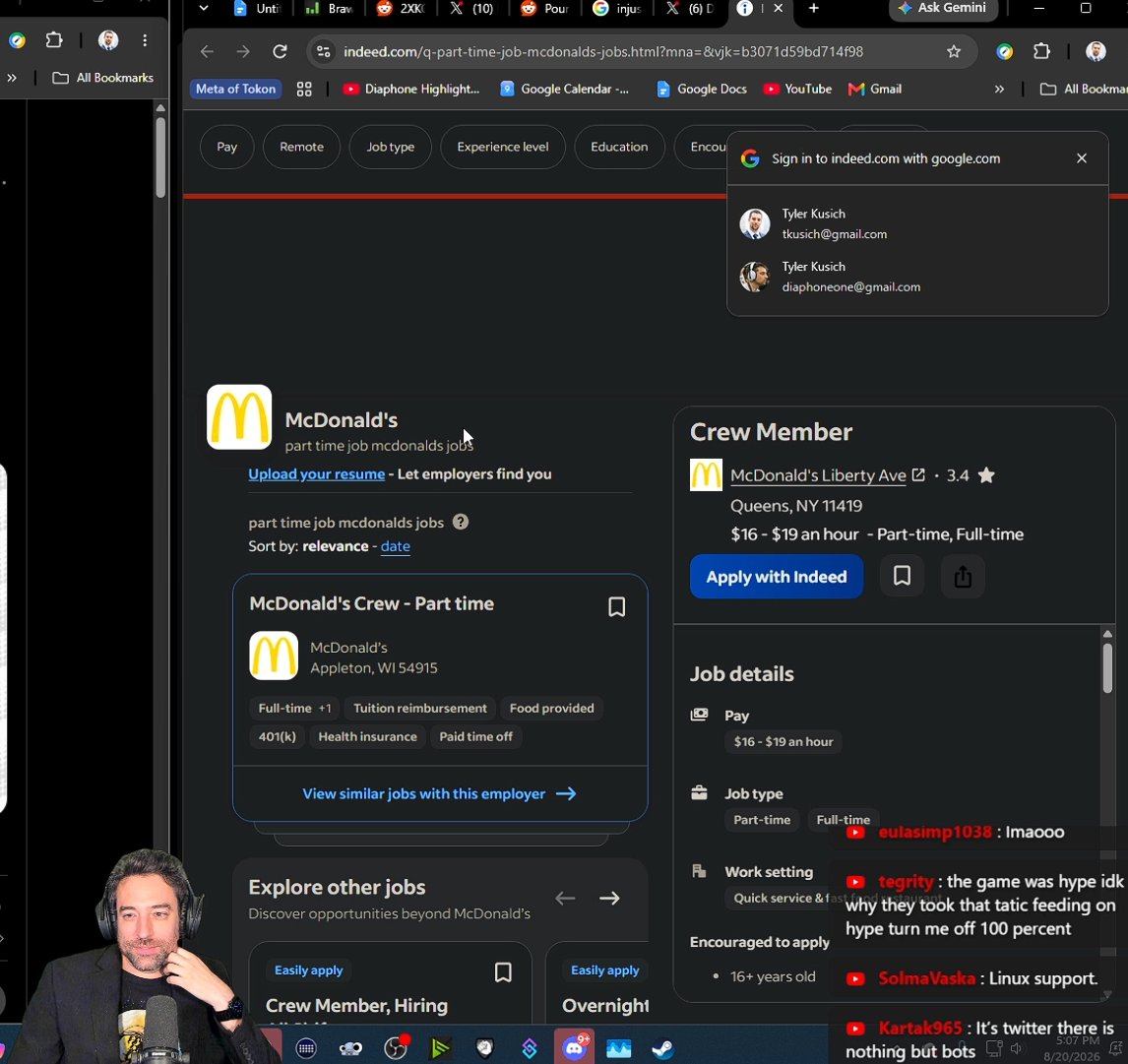Viewport: 1128px width, 1064px height.
Task: Open profile avatar in browser toolbar
Action: tap(1096, 52)
